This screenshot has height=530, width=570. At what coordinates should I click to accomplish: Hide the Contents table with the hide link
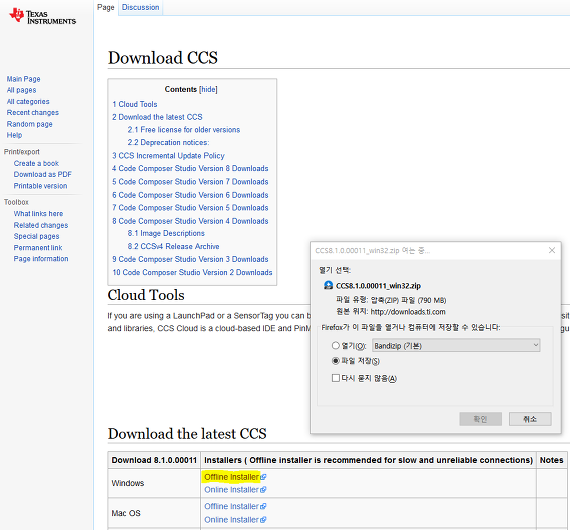(208, 89)
